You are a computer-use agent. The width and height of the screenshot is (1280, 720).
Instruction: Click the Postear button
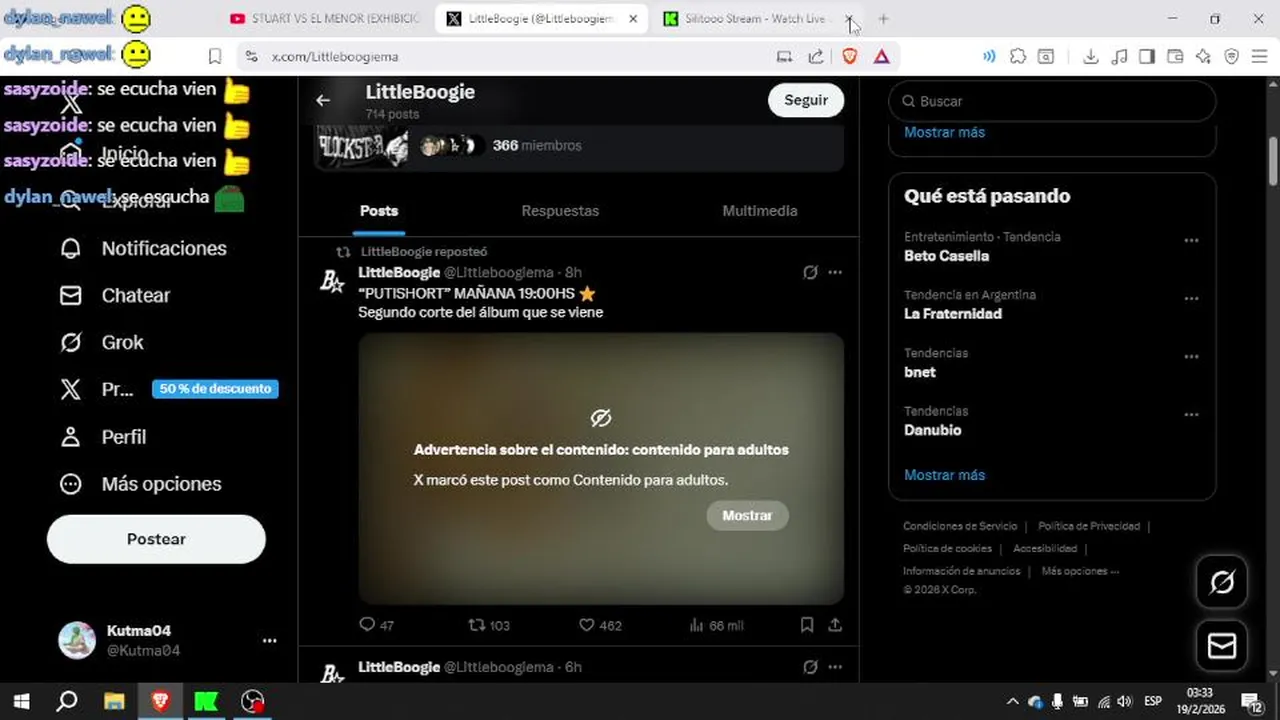[x=156, y=539]
